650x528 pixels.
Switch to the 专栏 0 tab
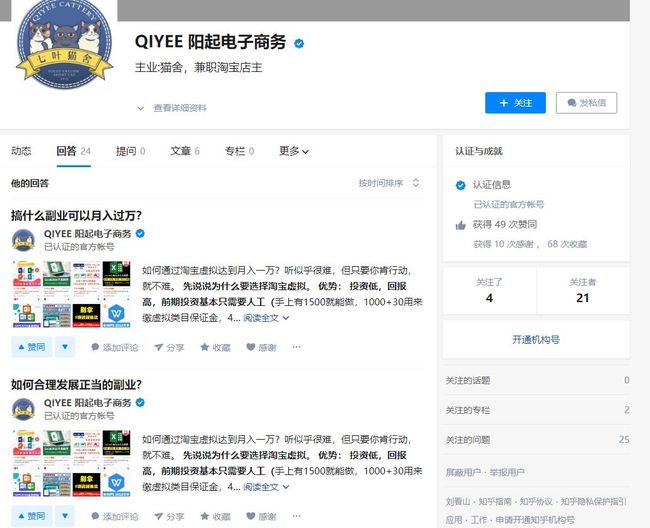point(239,151)
